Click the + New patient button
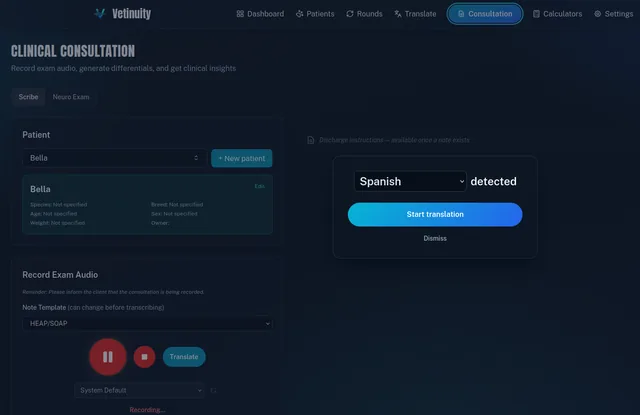Viewport: 640px width, 415px height. click(242, 158)
